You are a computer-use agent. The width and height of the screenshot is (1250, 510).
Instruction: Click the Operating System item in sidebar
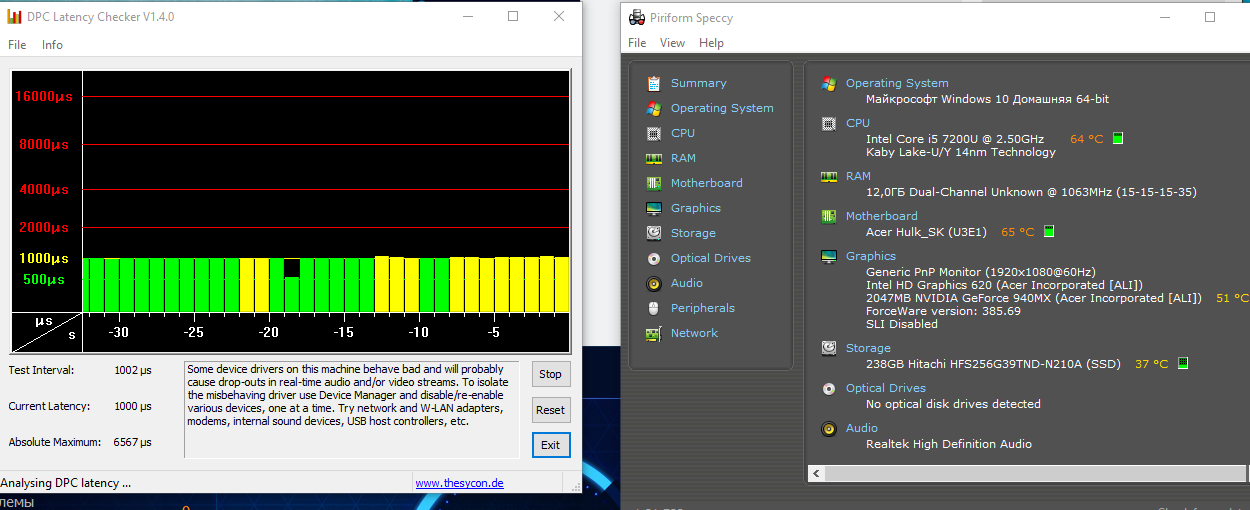click(721, 108)
